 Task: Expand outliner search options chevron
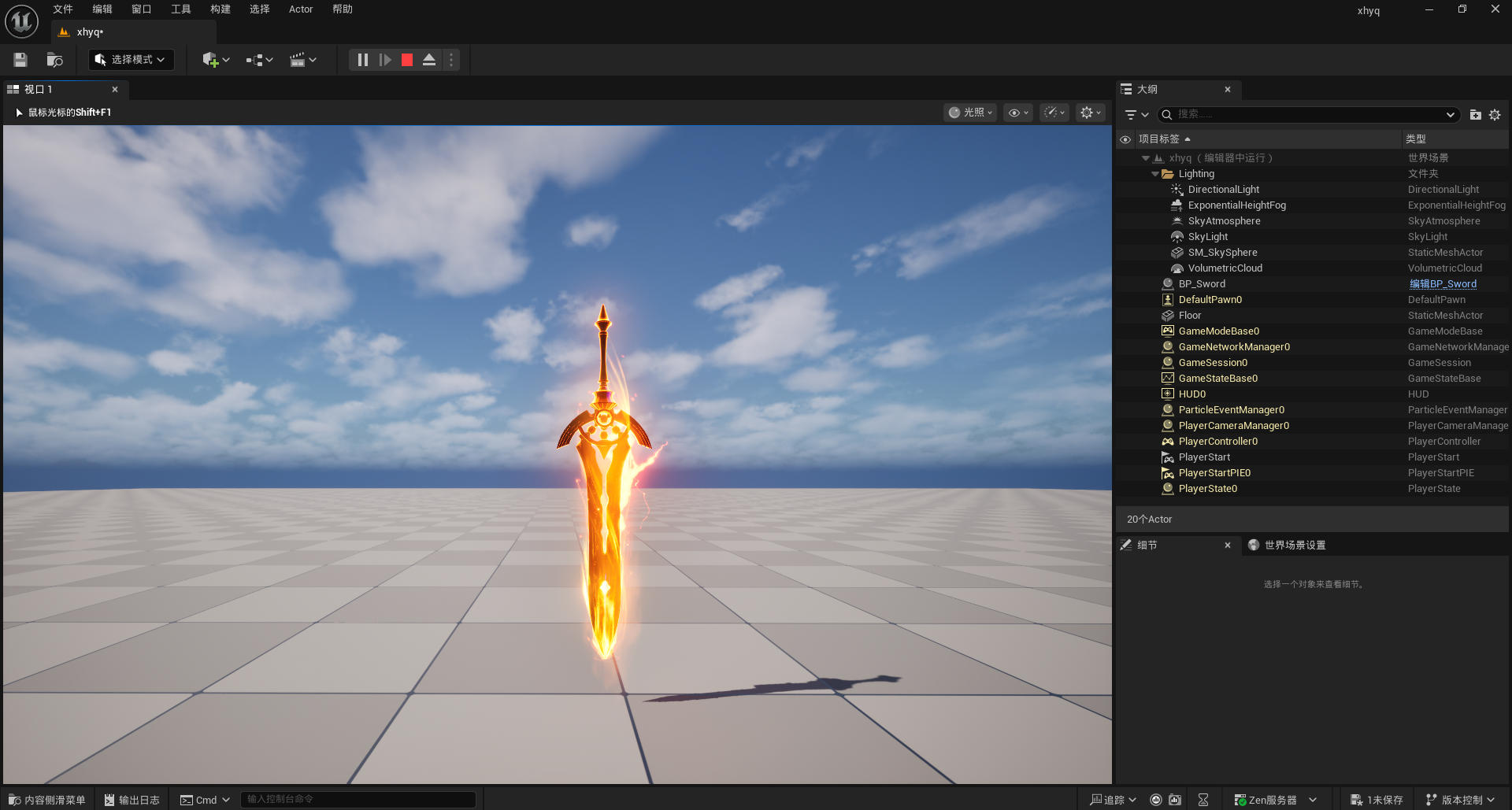pos(1451,115)
